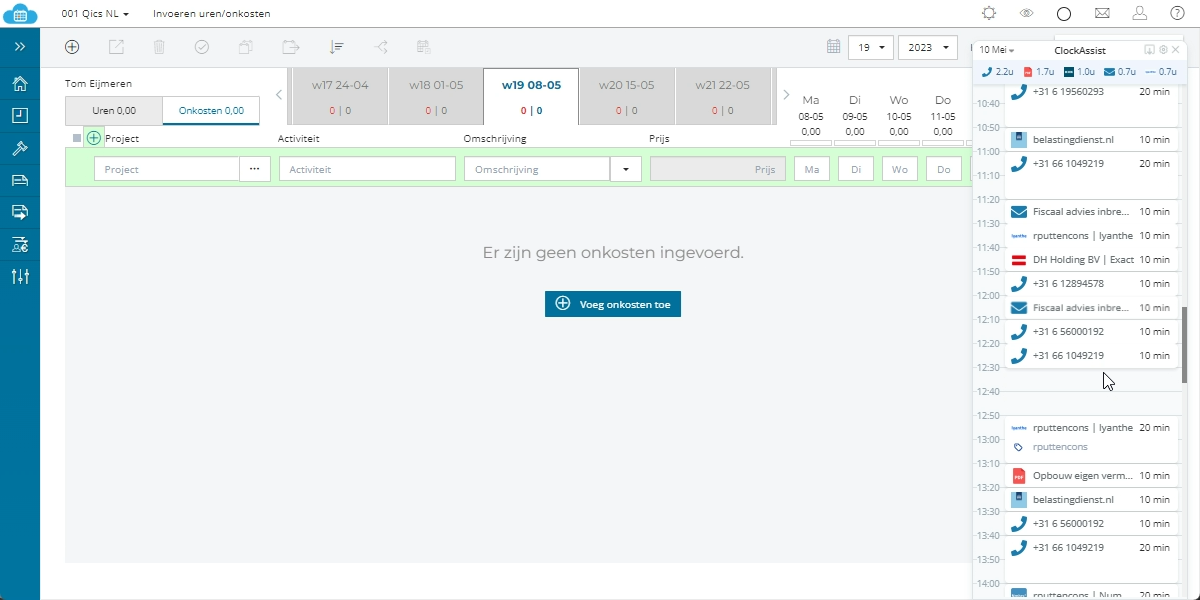The width and height of the screenshot is (1200, 600).
Task: Toggle the eye visibility icon in top bar
Action: [x=1026, y=14]
